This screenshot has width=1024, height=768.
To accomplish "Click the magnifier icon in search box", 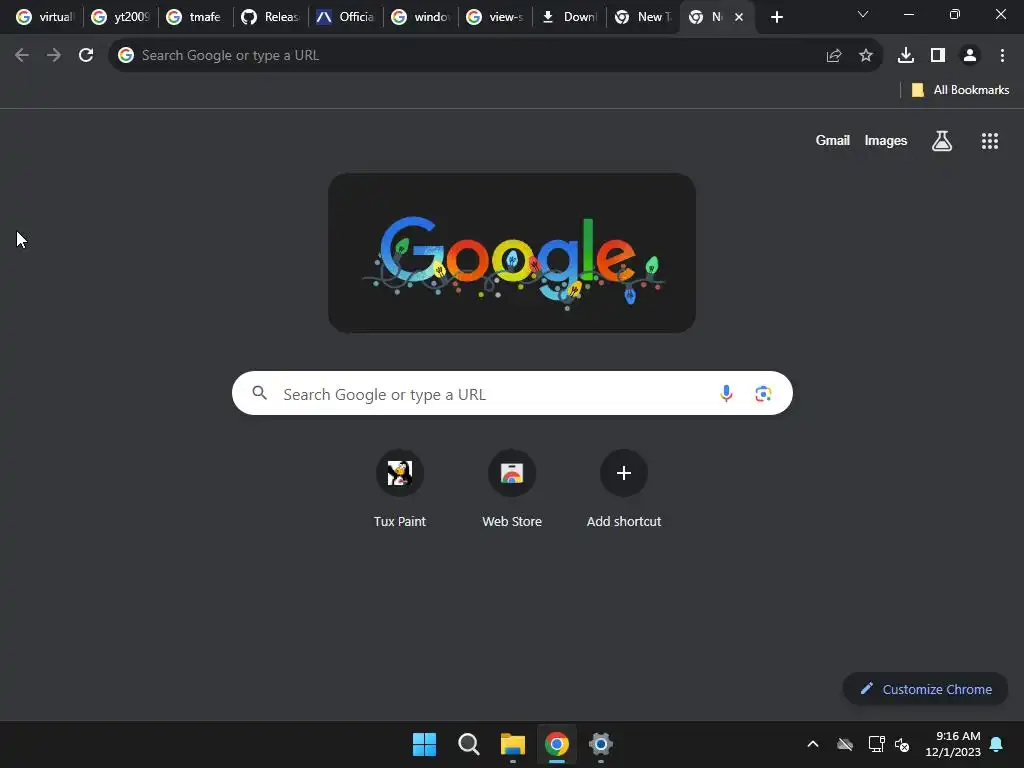I will [x=260, y=393].
